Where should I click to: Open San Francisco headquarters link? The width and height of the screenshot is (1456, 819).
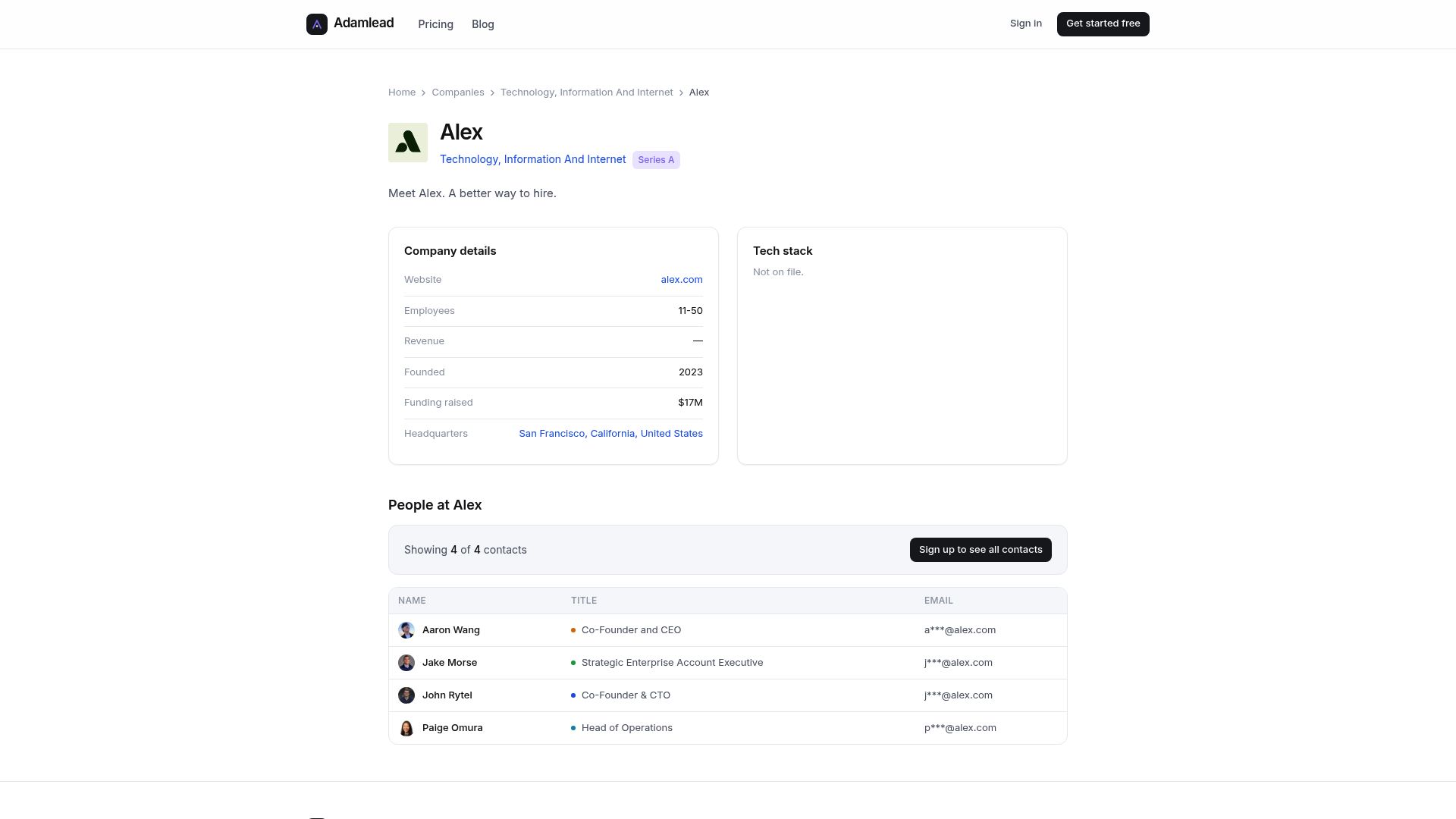click(611, 434)
